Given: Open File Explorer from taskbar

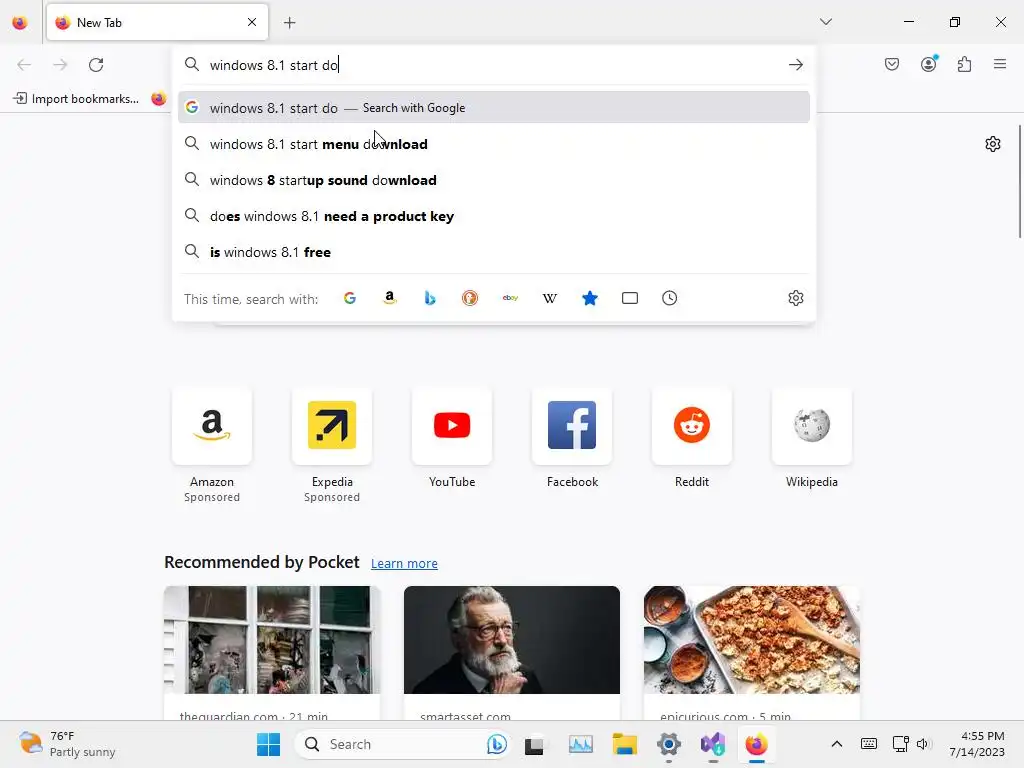Looking at the screenshot, I should click(624, 744).
